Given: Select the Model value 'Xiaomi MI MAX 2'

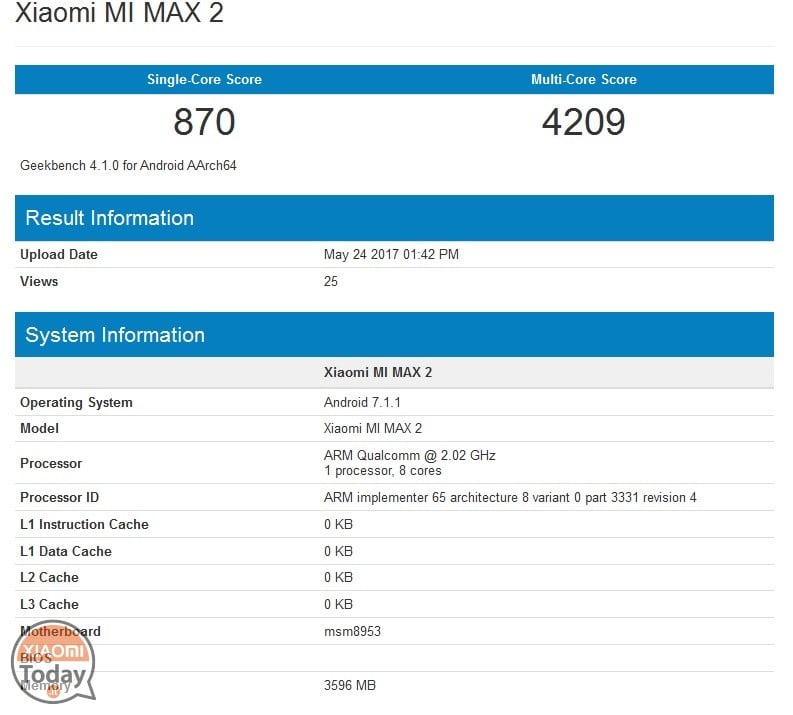Looking at the screenshot, I should point(373,428).
